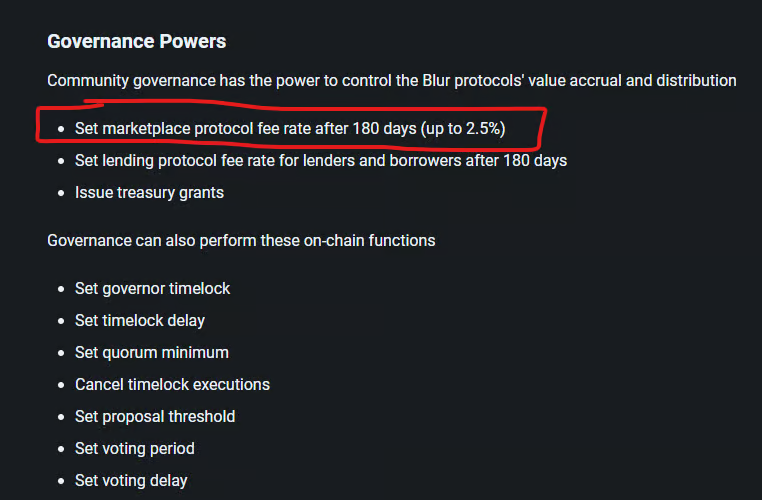Viewport: 762px width, 500px height.
Task: Click the bullet before Issue treasury grants
Action: click(61, 193)
